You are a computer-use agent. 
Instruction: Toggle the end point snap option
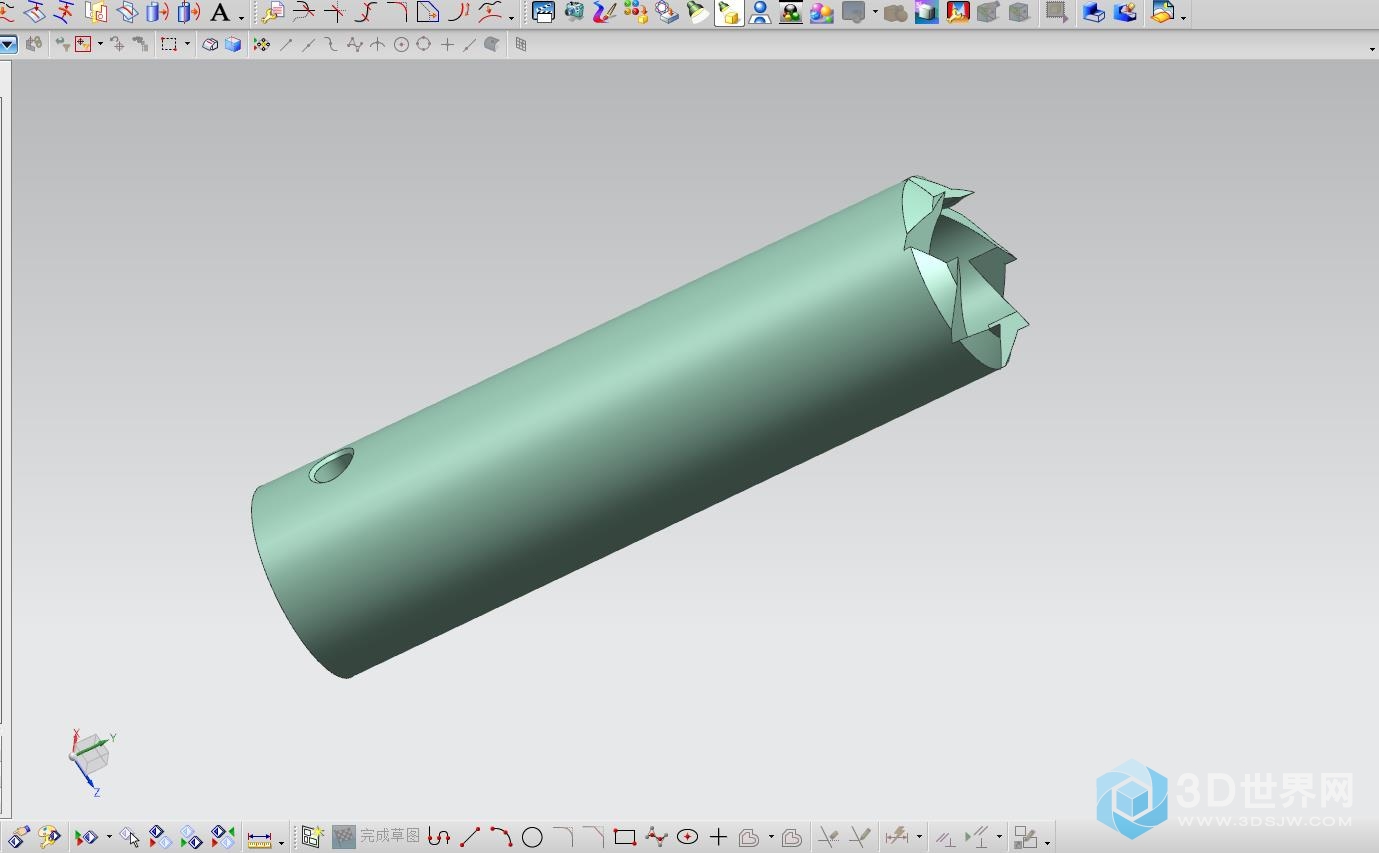286,44
